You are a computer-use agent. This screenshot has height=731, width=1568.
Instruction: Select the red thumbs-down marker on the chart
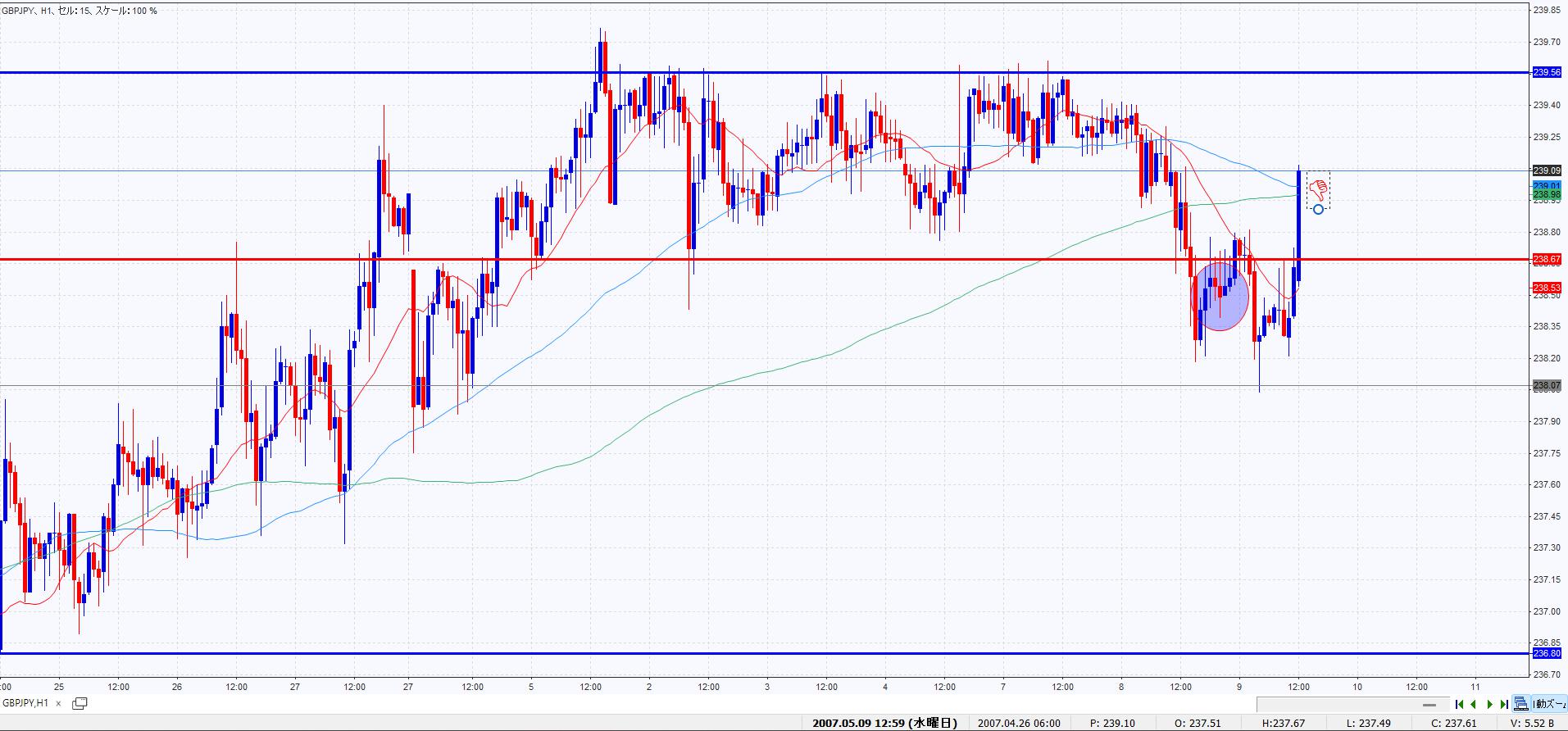1318,190
